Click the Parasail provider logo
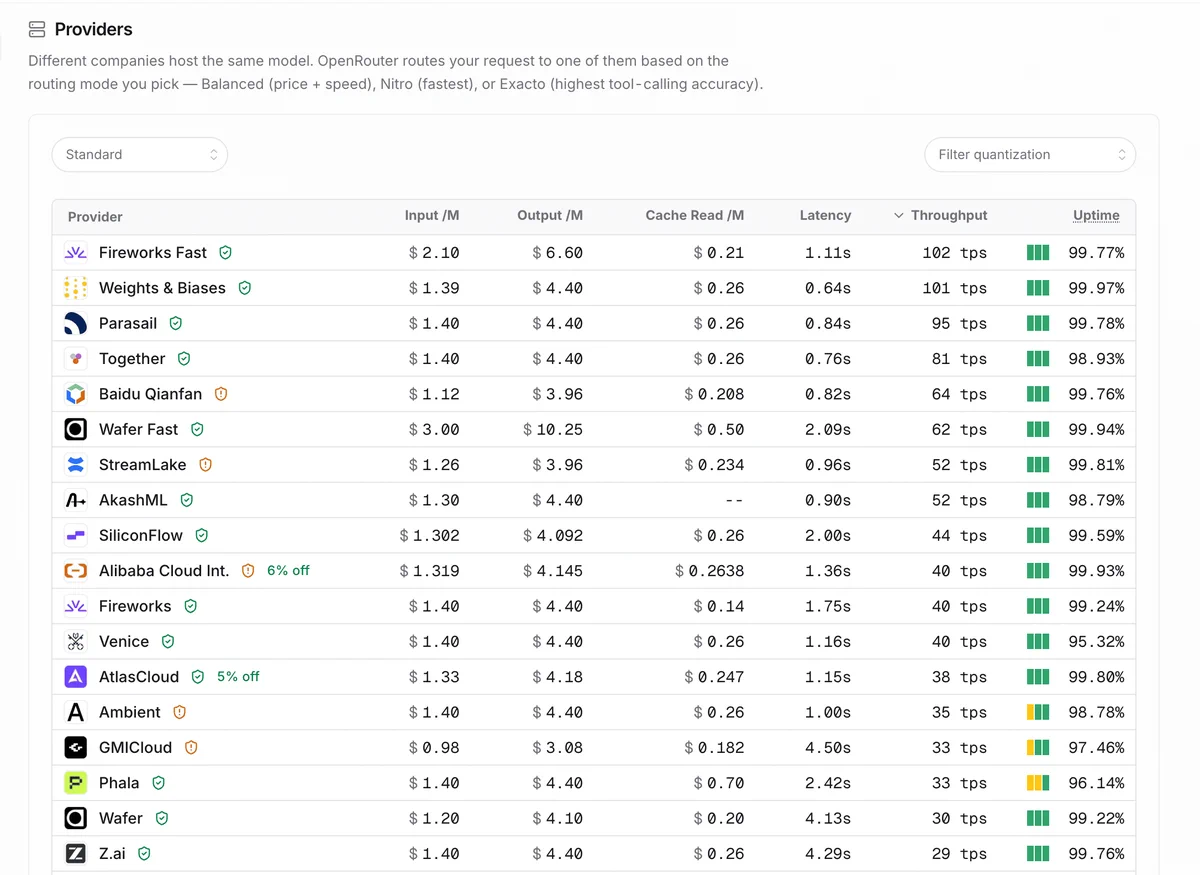 (76, 323)
